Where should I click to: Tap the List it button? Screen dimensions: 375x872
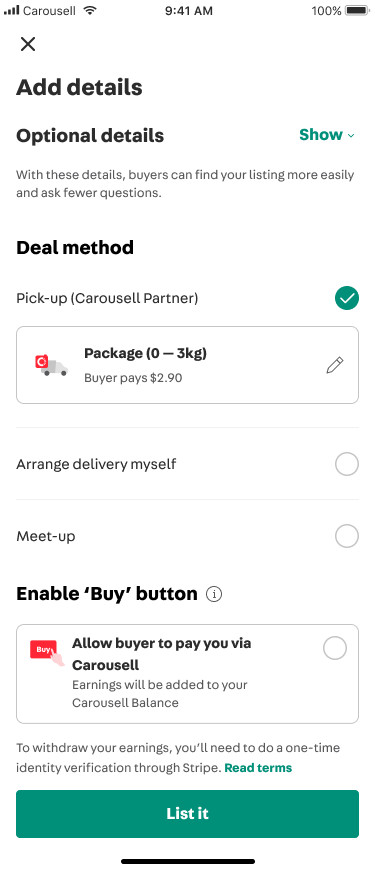point(188,814)
